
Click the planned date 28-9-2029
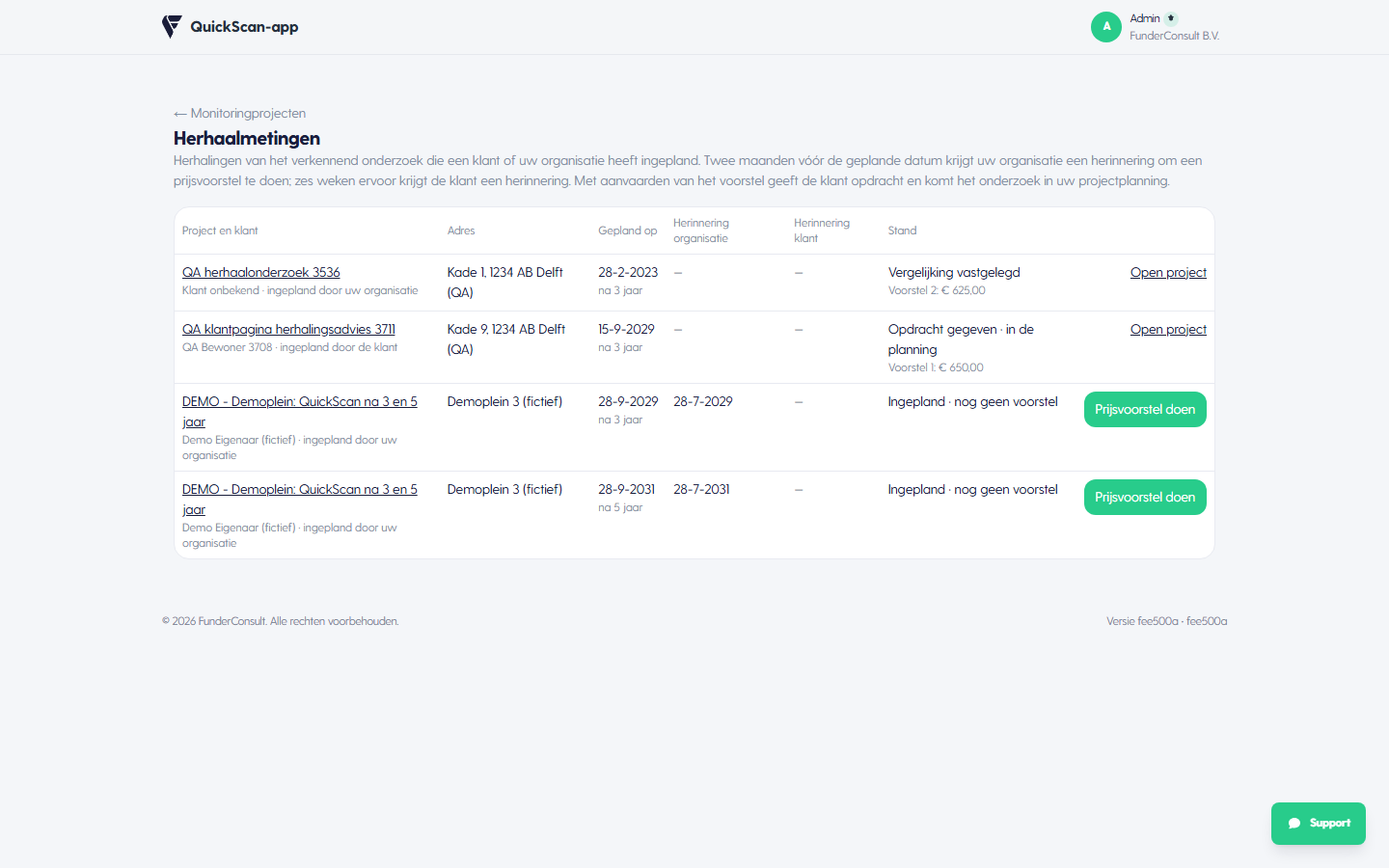point(628,401)
